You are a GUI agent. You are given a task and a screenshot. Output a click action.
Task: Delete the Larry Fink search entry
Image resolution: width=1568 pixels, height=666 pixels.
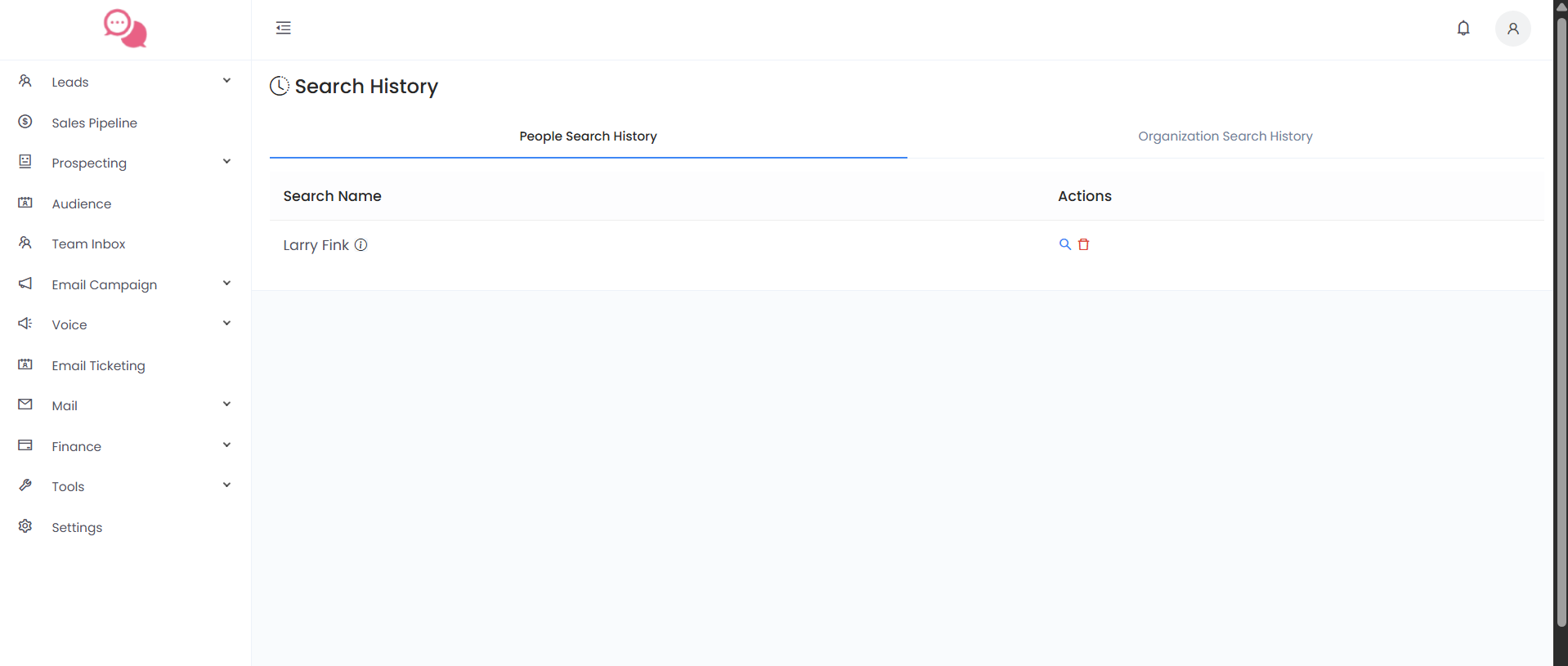[1084, 244]
